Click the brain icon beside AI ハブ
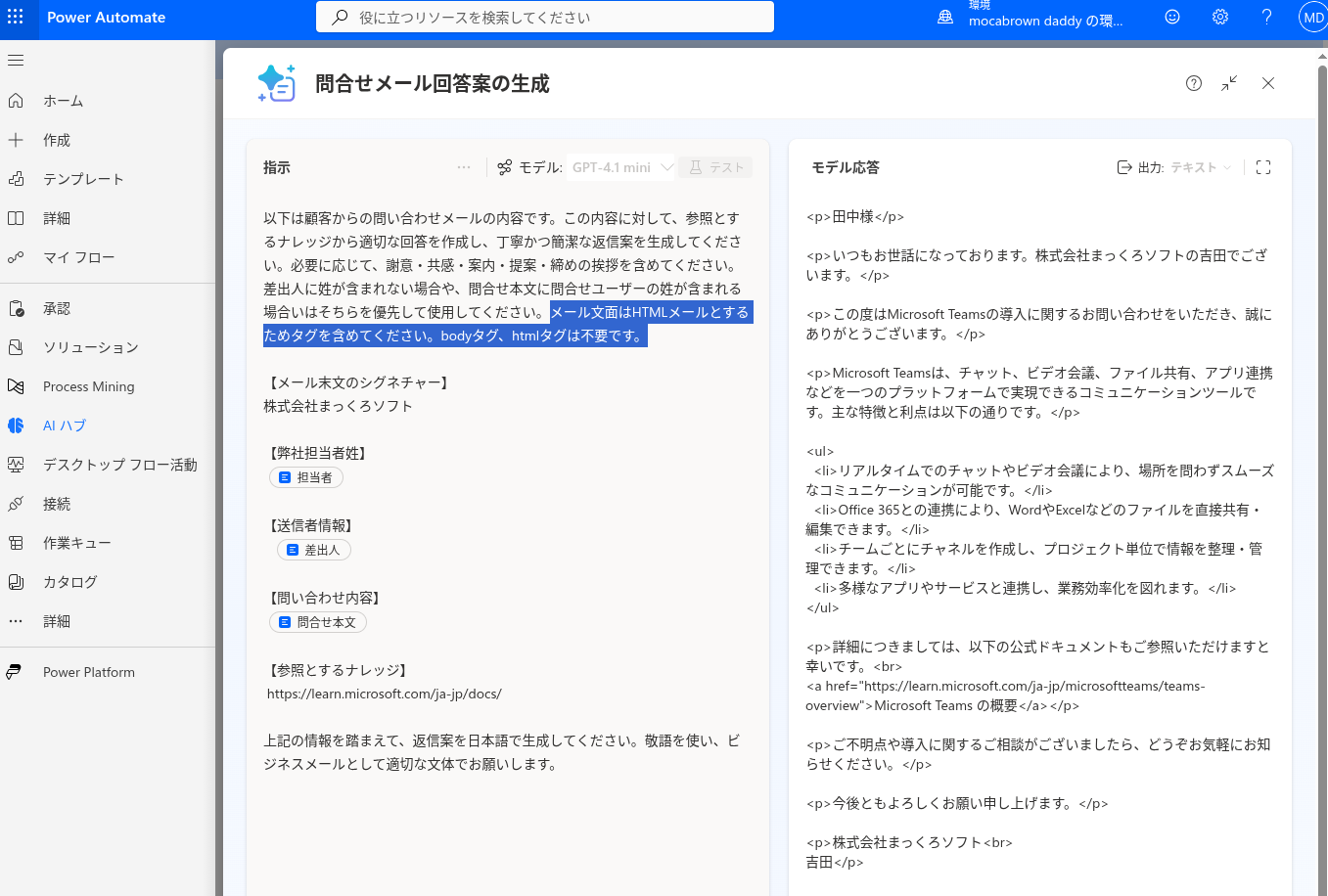The image size is (1328, 896). click(x=16, y=426)
